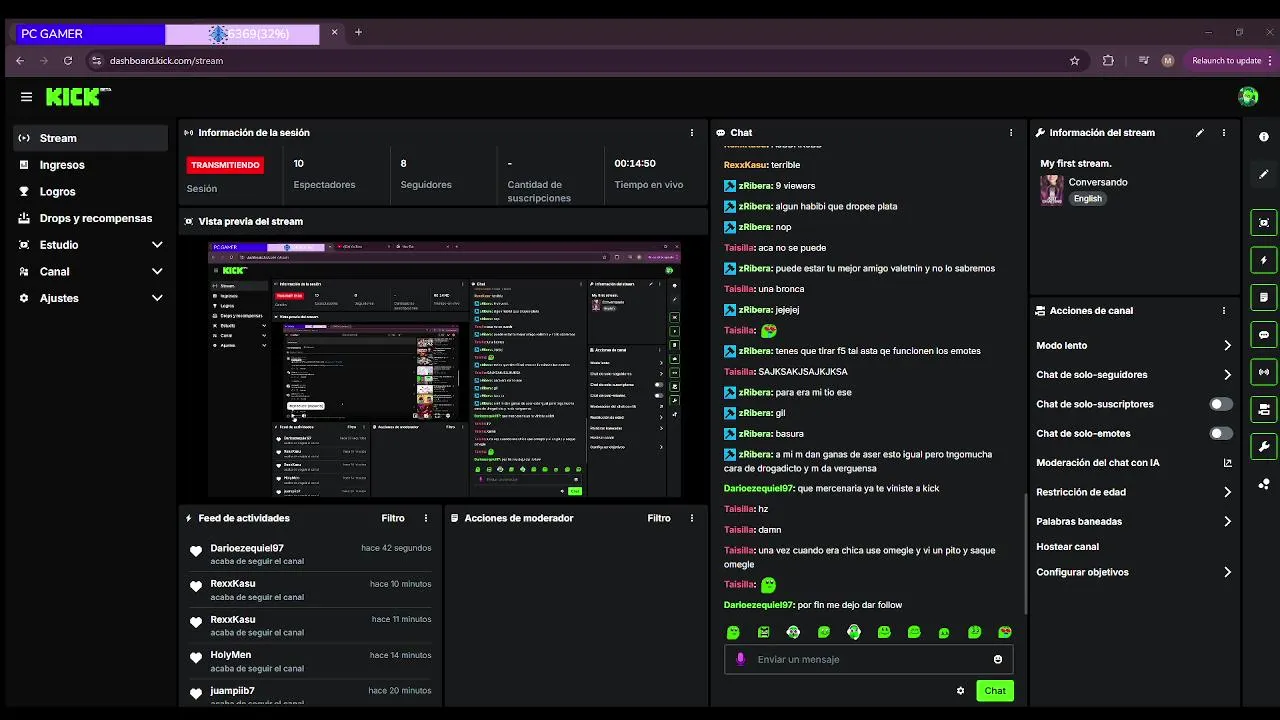1280x720 pixels.
Task: Toggle stream preview widget icon in right sidebar
Action: coord(1264,222)
